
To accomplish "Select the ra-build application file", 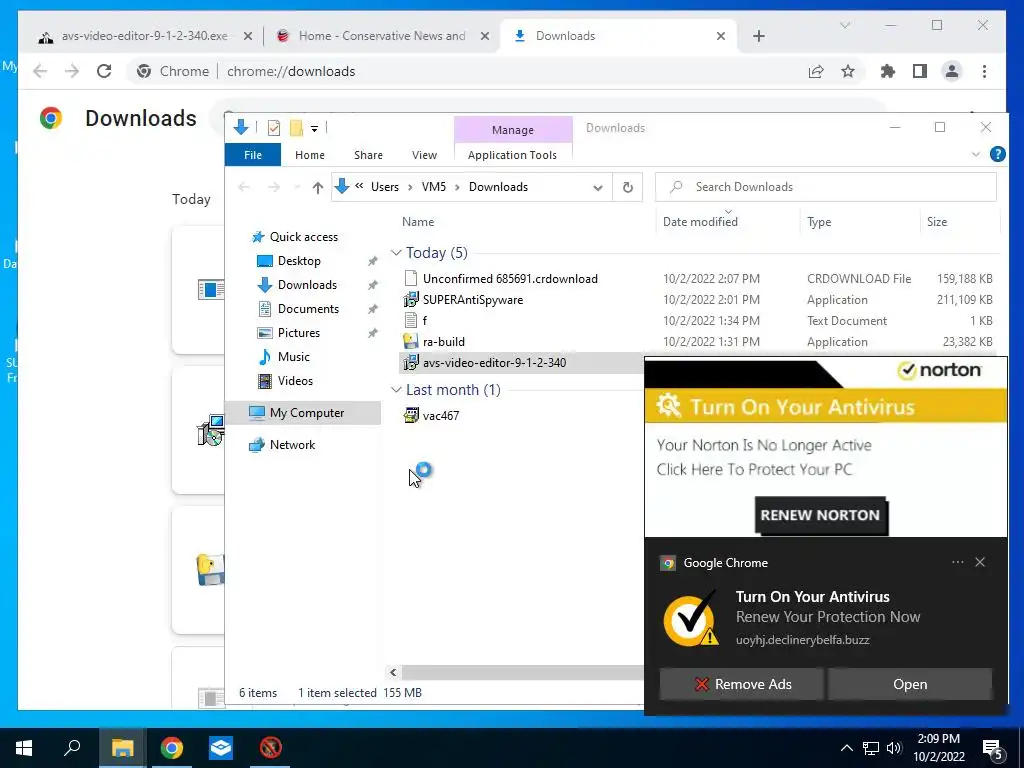I will pos(443,342).
